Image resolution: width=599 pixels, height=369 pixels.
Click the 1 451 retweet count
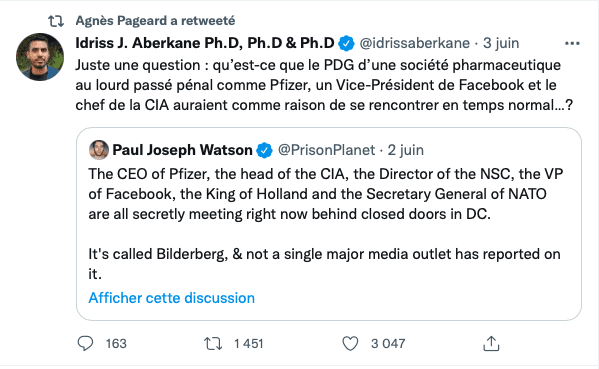click(x=249, y=343)
